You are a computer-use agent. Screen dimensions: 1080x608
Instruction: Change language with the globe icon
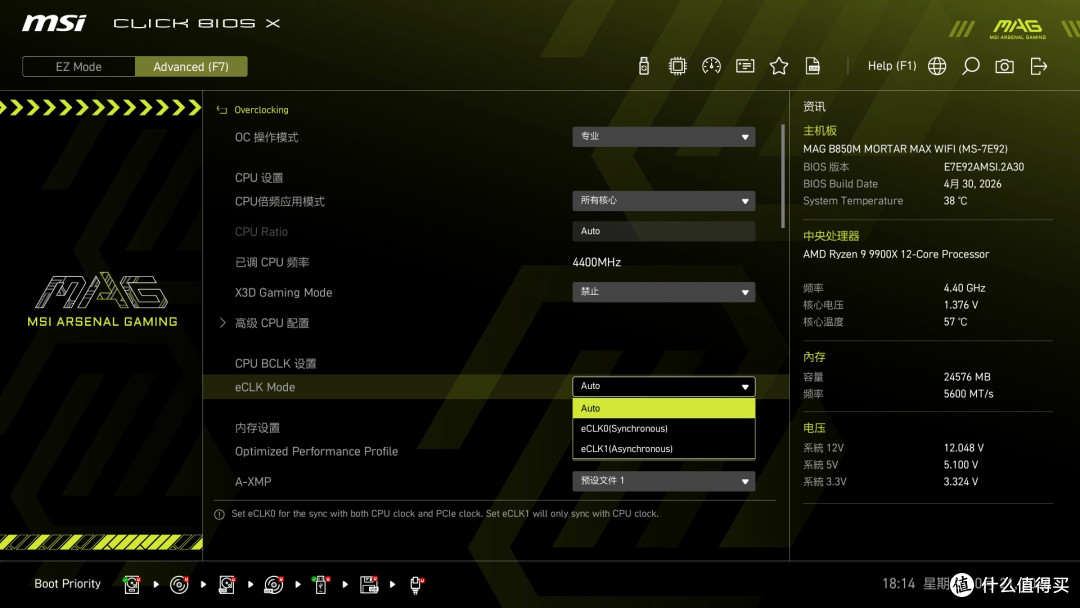pos(937,66)
